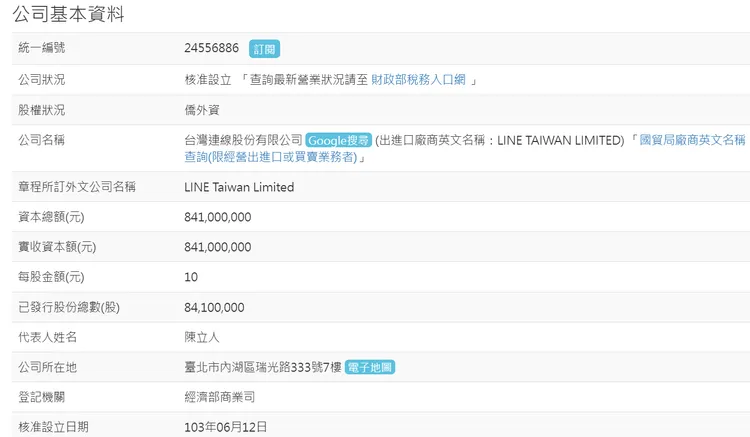Click the address 臺北市內湖區瑞光路333號7樓
The height and width of the screenshot is (437, 750).
[x=263, y=367]
